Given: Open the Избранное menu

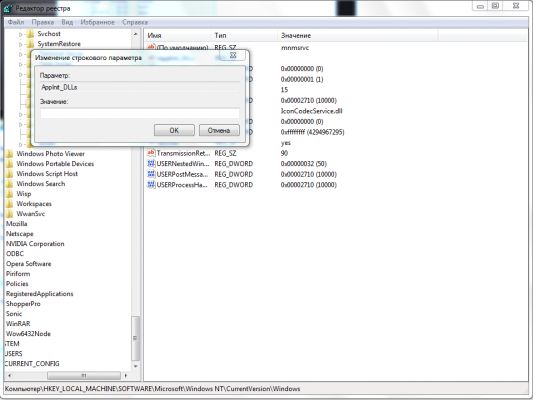Looking at the screenshot, I should pos(97,22).
